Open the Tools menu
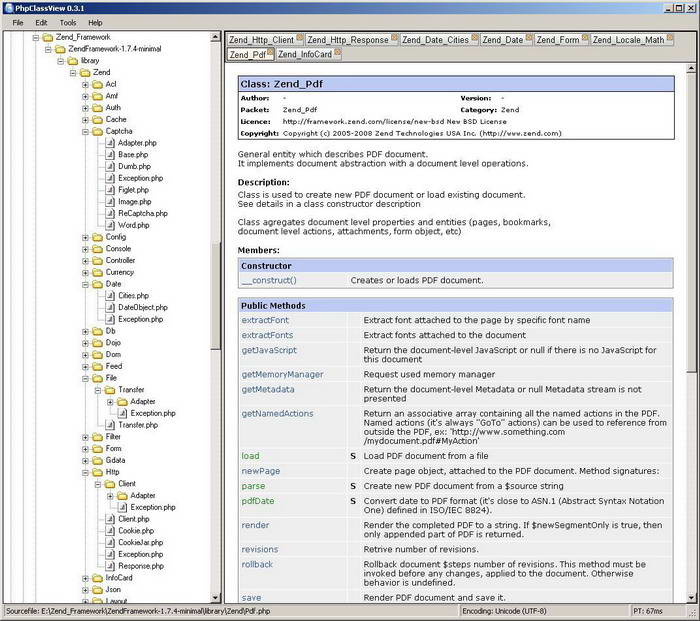Screen dimensions: 700x621 pos(67,22)
